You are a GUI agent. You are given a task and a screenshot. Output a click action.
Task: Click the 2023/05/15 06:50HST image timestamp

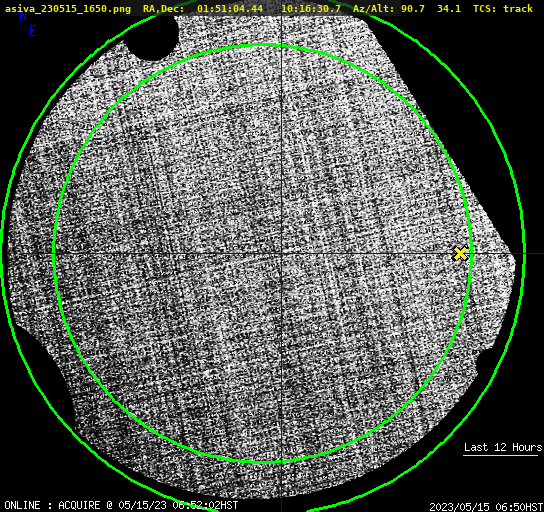(x=486, y=507)
